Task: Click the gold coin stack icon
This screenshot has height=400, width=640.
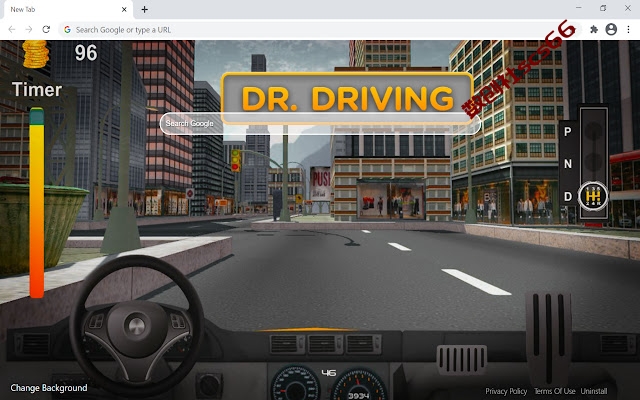Action: click(x=36, y=54)
